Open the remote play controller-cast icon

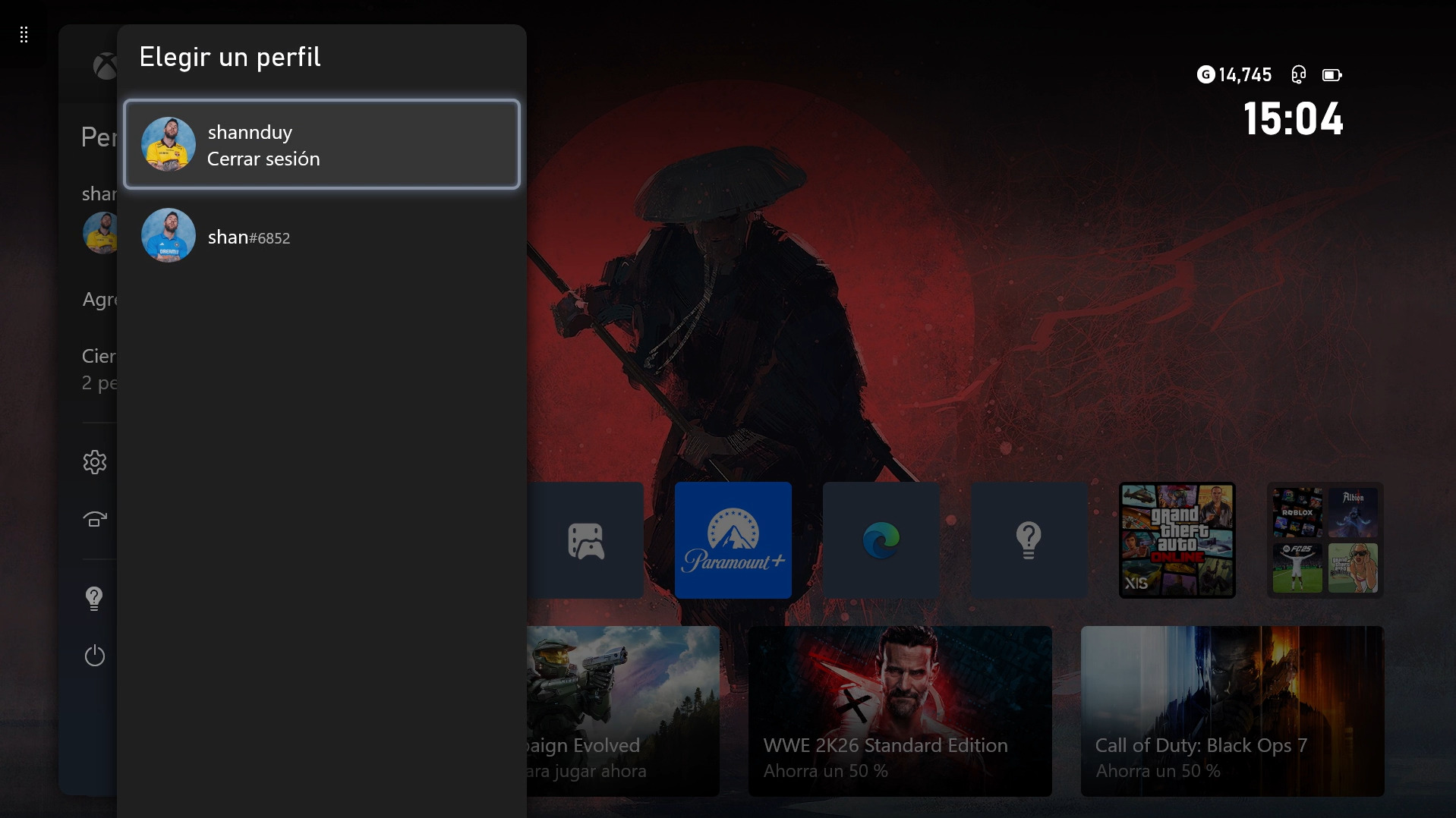[95, 519]
